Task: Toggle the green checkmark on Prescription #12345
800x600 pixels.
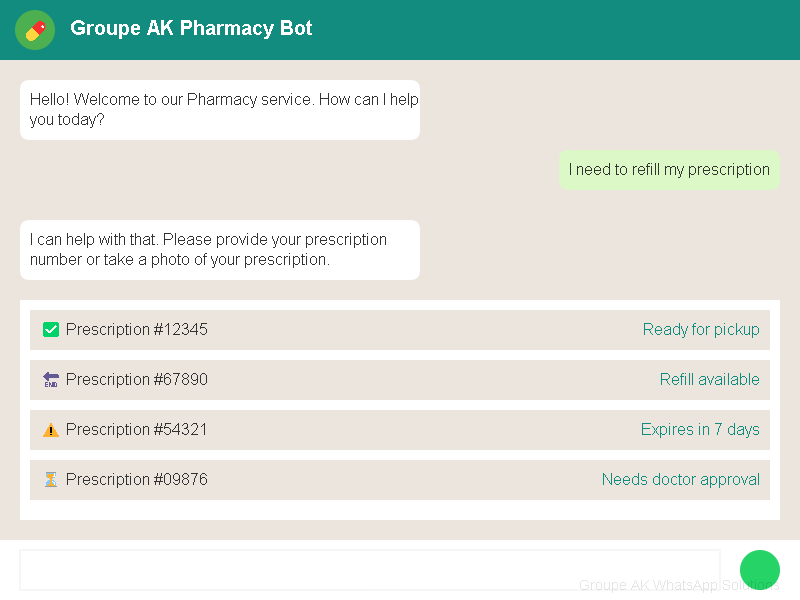Action: (51, 329)
